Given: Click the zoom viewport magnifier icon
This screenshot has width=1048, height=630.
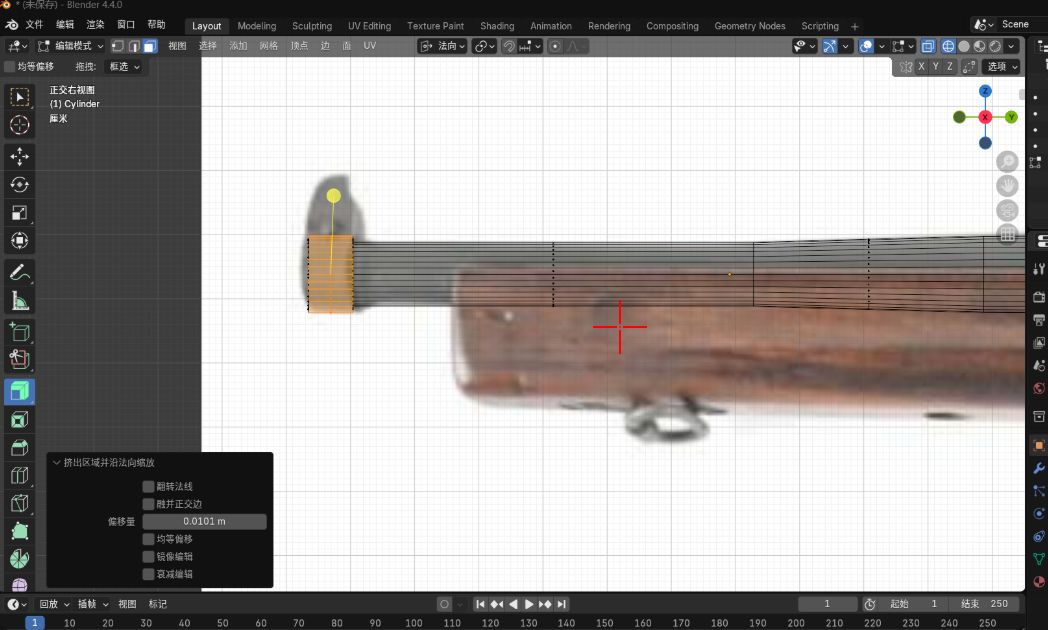Looking at the screenshot, I should 1007,162.
